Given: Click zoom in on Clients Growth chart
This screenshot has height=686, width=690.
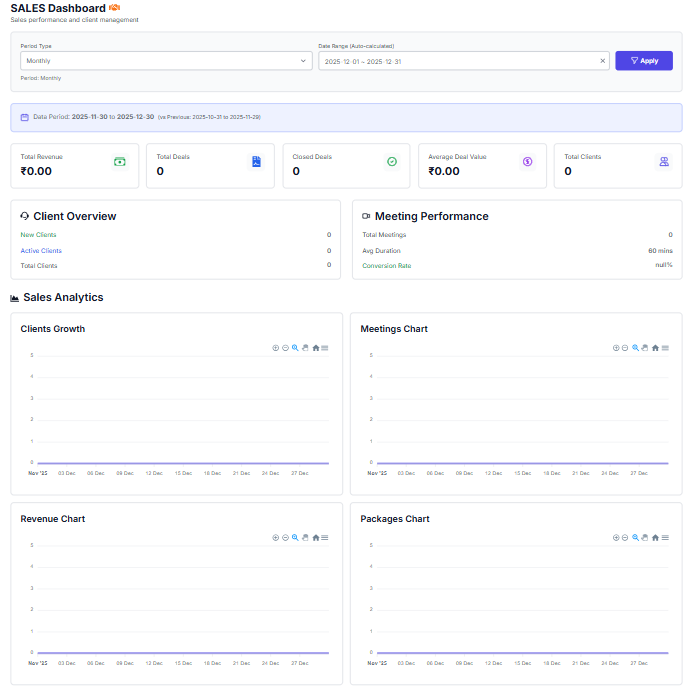Looking at the screenshot, I should (x=276, y=348).
